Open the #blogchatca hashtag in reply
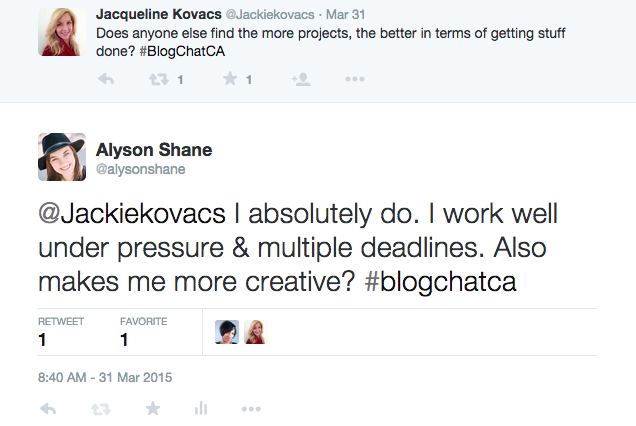636x426 pixels. click(x=440, y=282)
